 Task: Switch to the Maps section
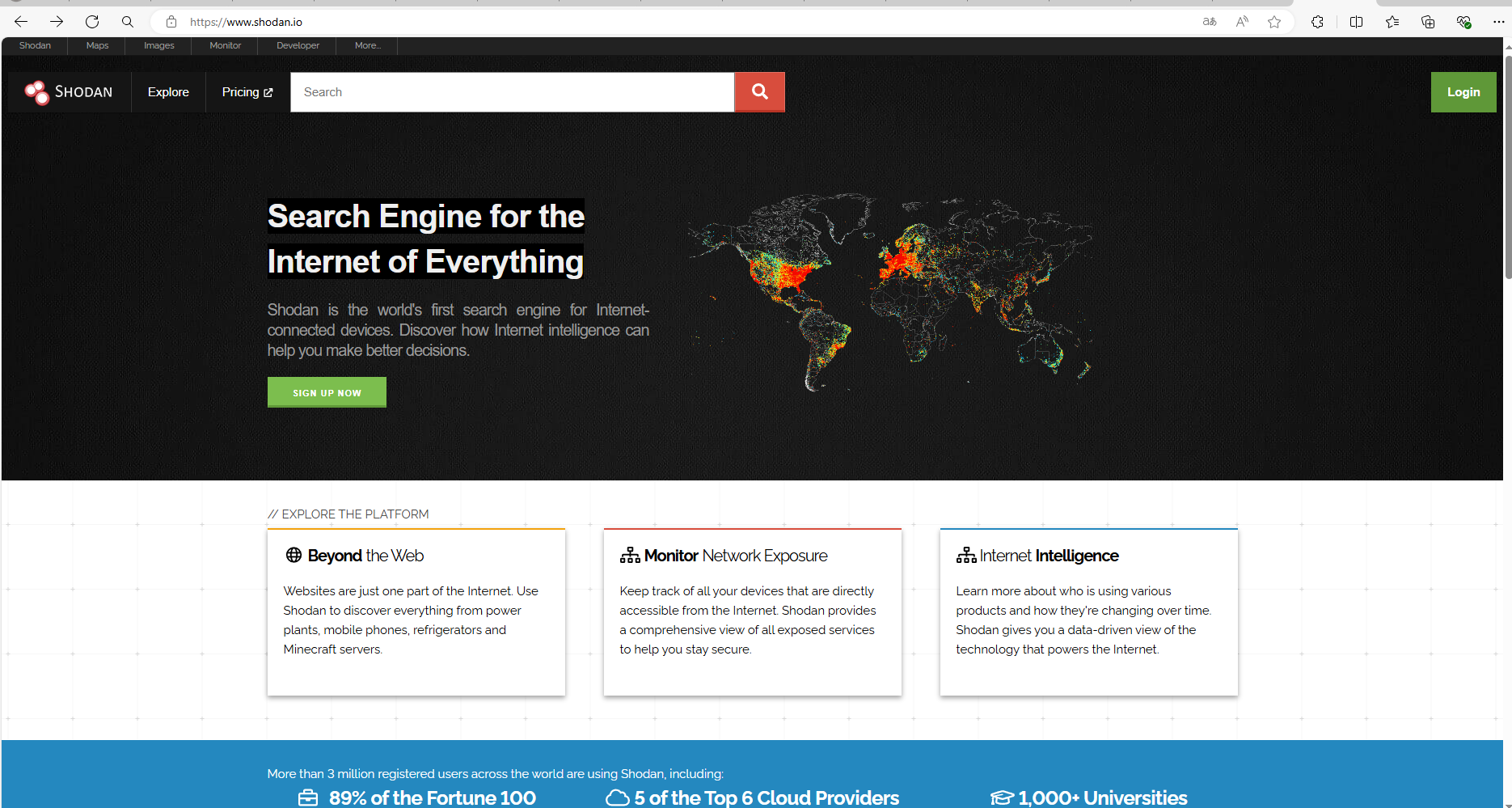pyautogui.click(x=97, y=45)
